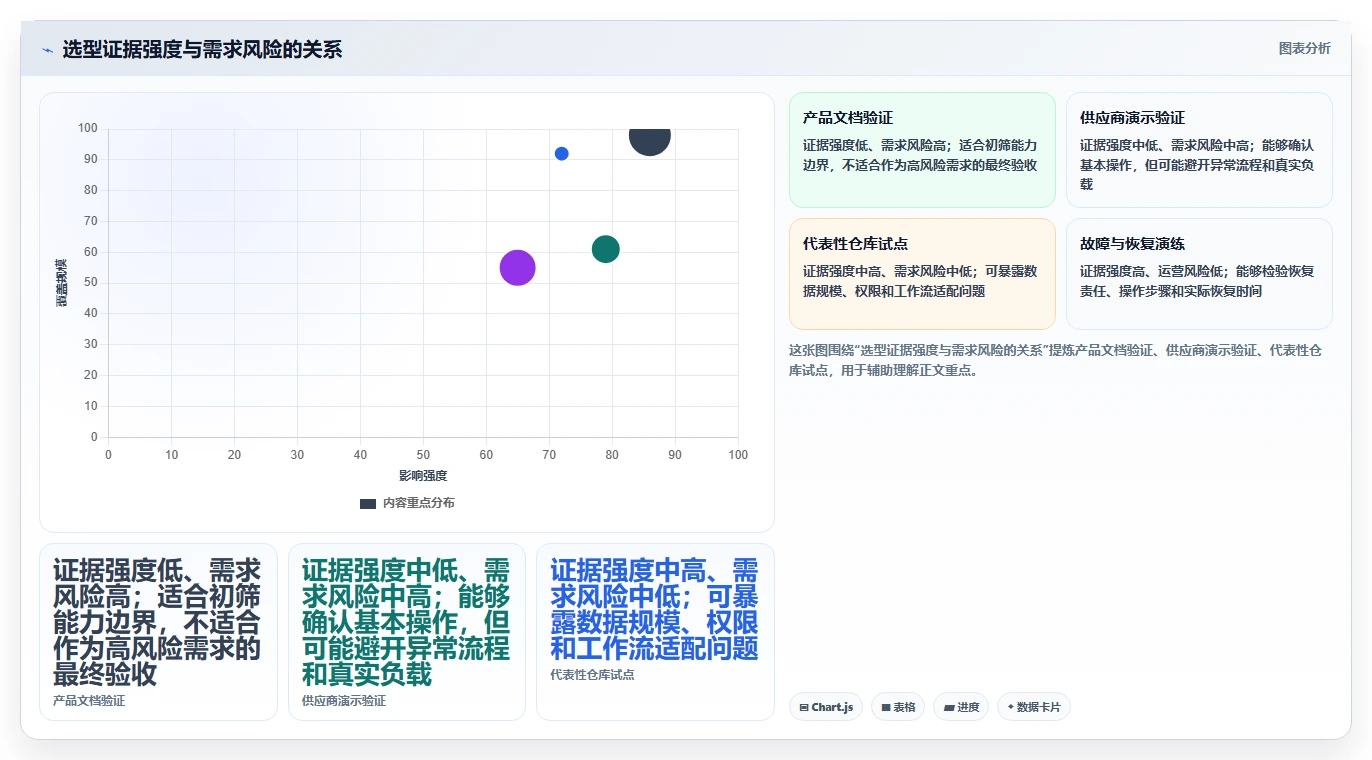
Task: Select the small blue bubble on the chart
Action: pos(561,154)
